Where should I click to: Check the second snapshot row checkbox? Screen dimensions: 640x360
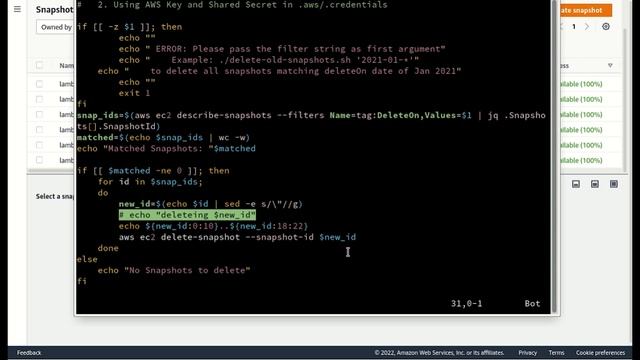[39, 99]
